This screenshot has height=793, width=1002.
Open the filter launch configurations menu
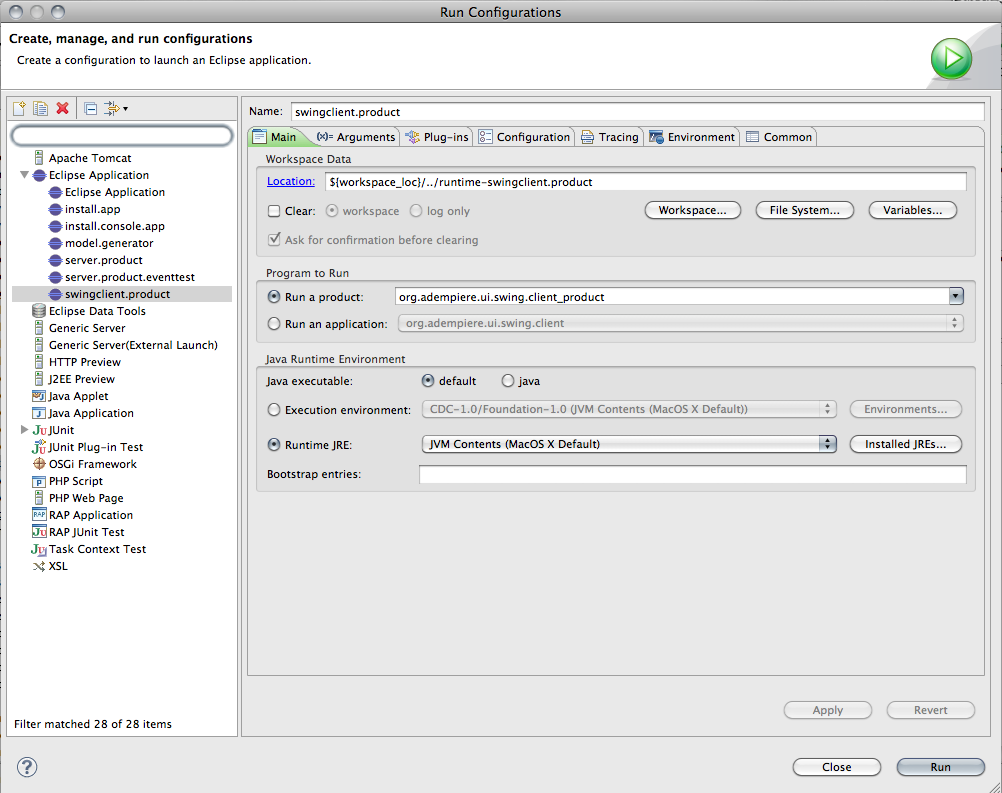tap(116, 109)
